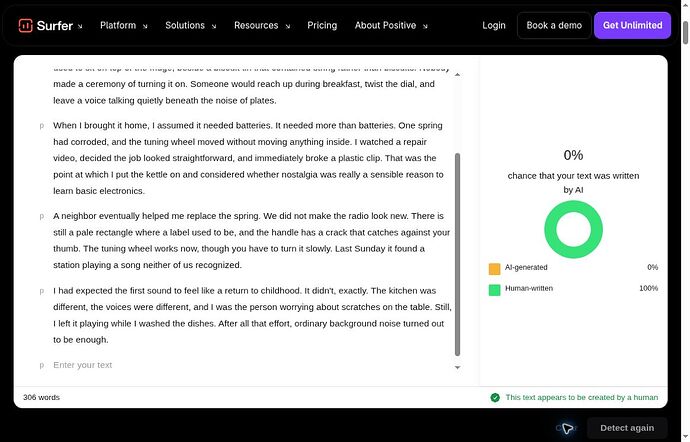Click the text editor scroll-up arrow
The image size is (690, 442).
tap(457, 74)
